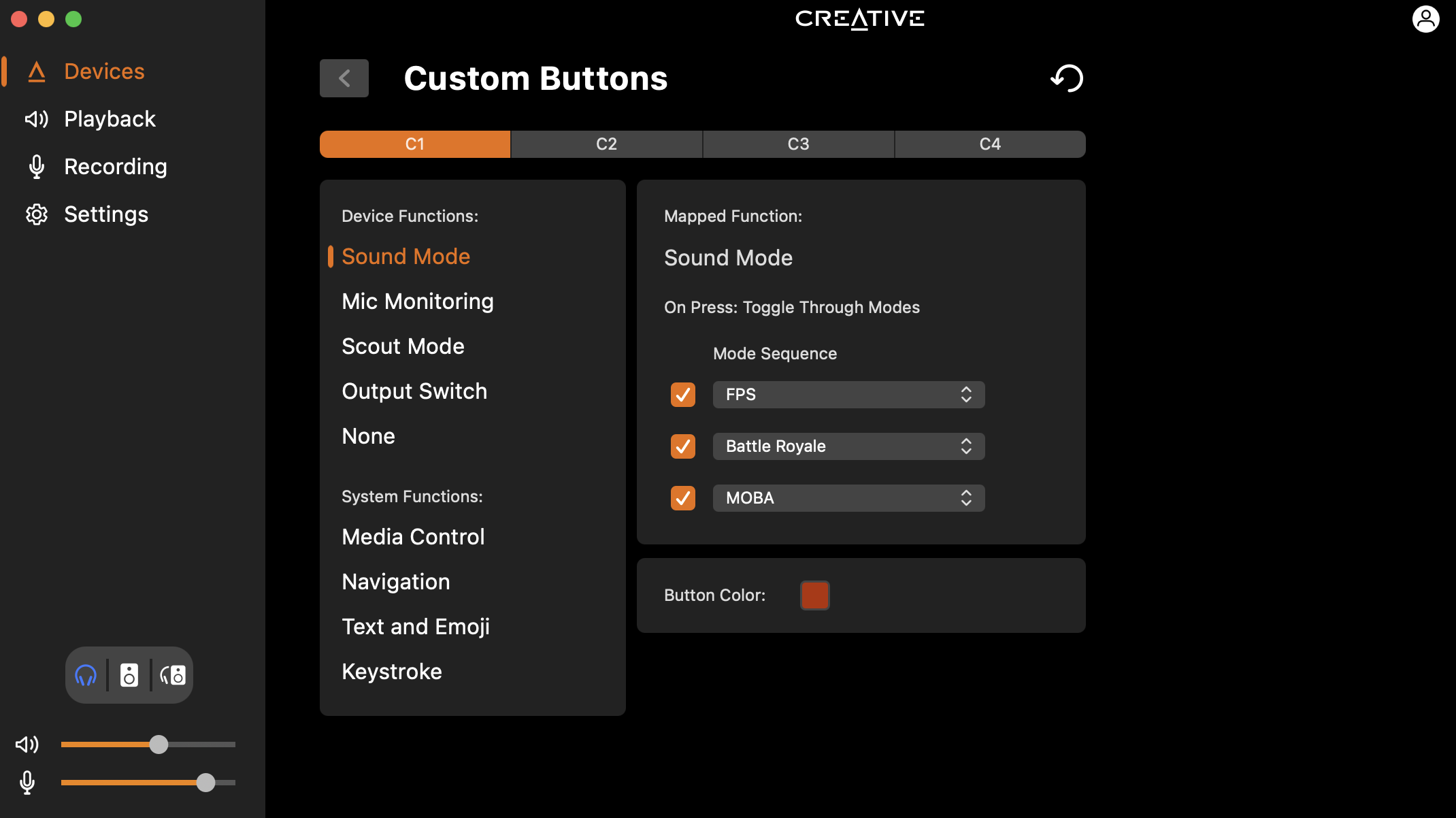
Task: Open the MOBA mode dropdown
Action: [848, 498]
